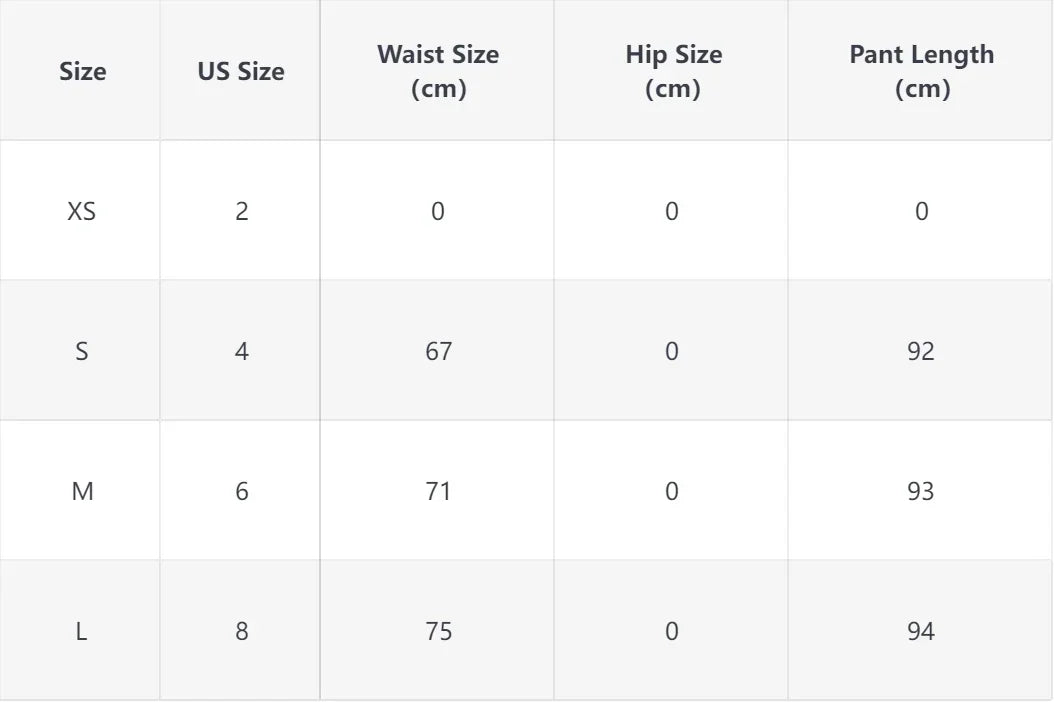
Task: Click US size 4 cell
Action: coord(241,351)
